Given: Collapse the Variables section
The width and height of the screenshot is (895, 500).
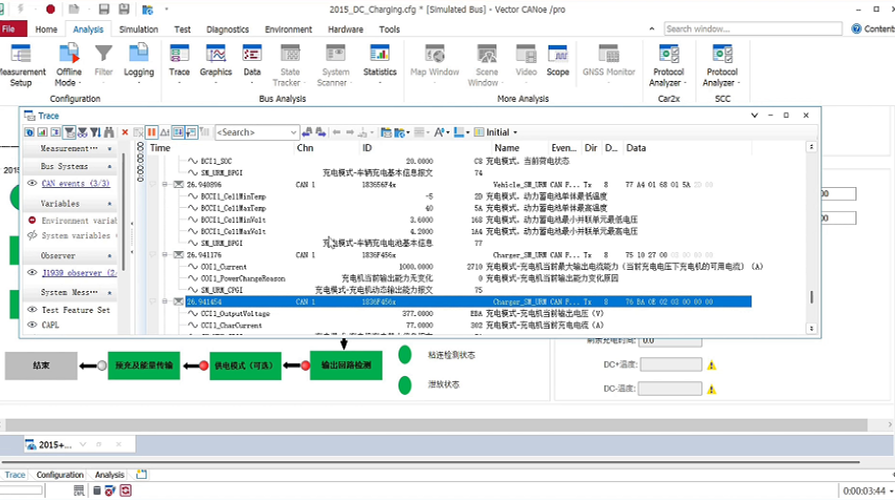Looking at the screenshot, I should point(109,204).
